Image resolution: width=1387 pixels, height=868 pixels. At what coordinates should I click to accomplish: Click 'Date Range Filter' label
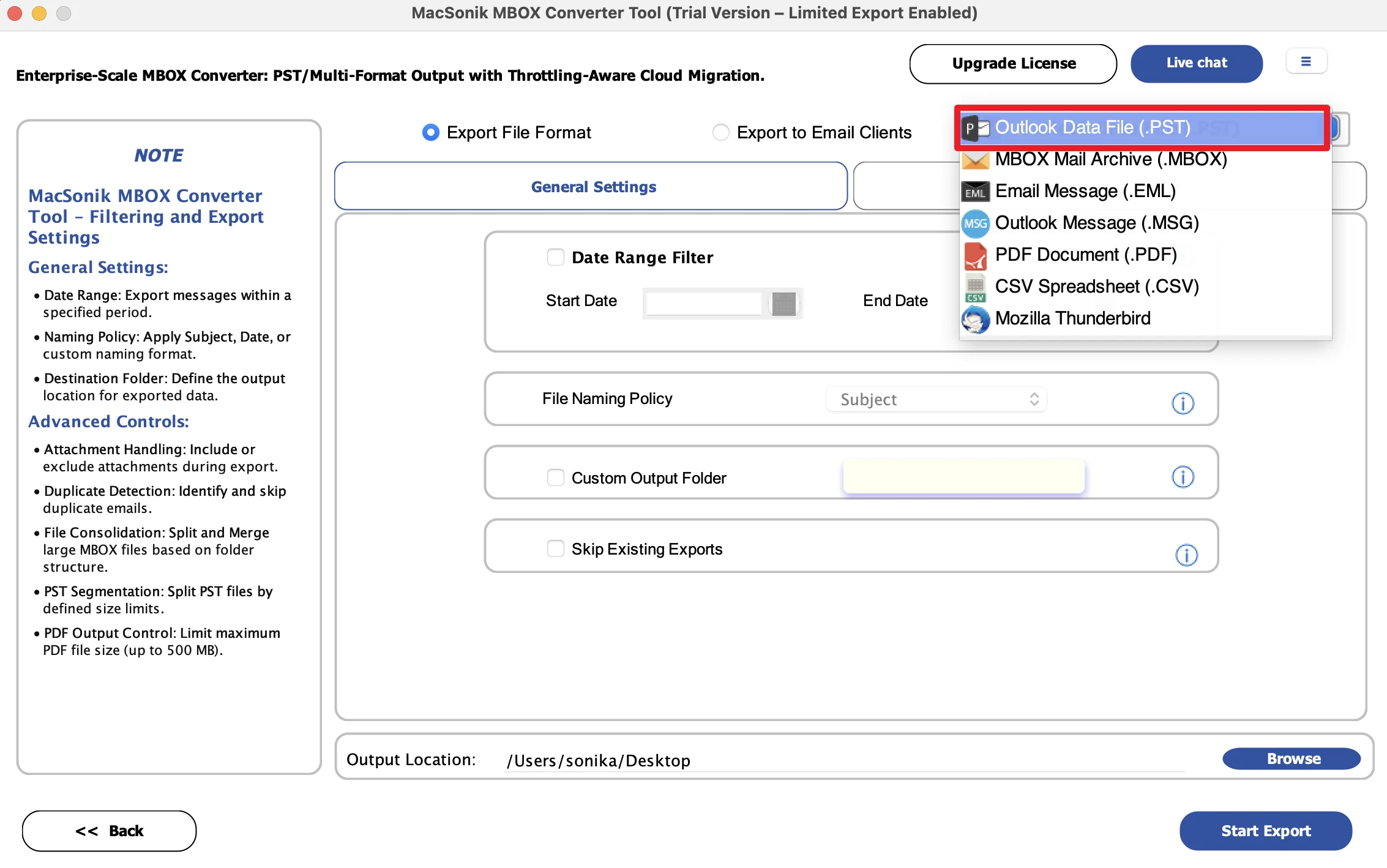coord(642,257)
